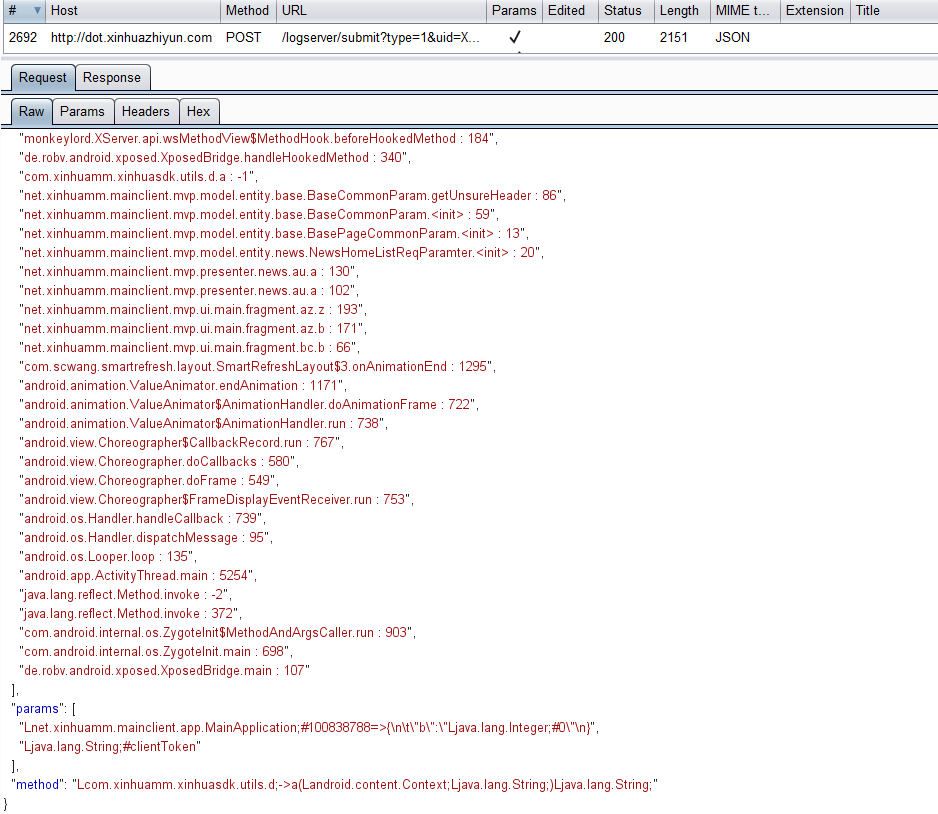
Task: Click the Params column header
Action: (514, 11)
